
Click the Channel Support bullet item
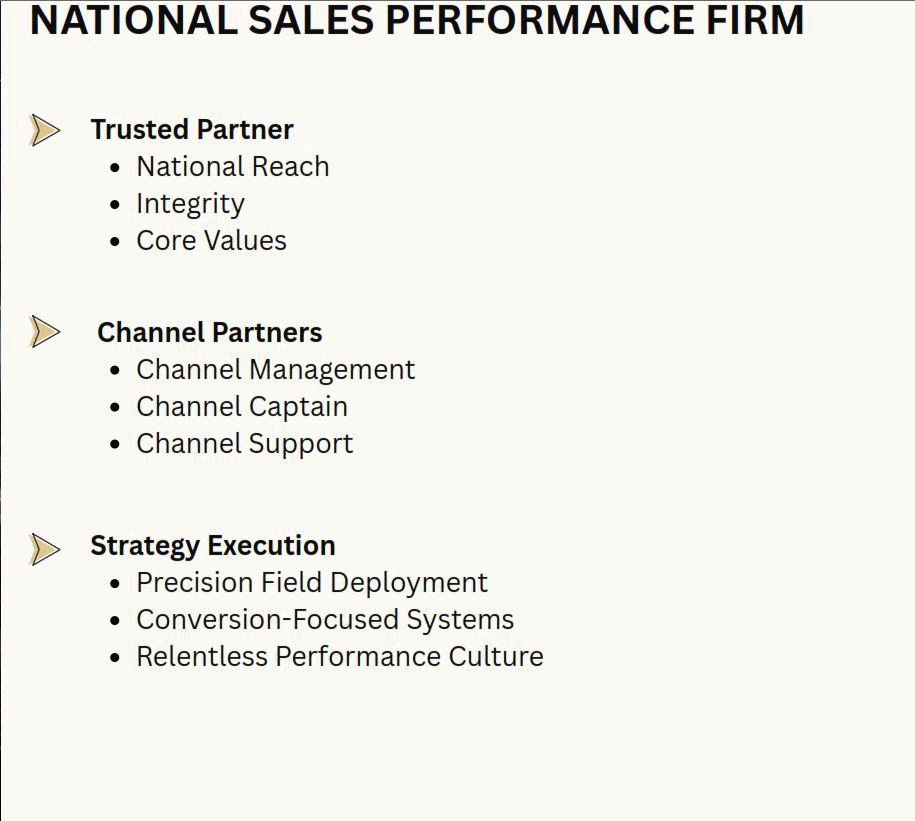pos(245,444)
